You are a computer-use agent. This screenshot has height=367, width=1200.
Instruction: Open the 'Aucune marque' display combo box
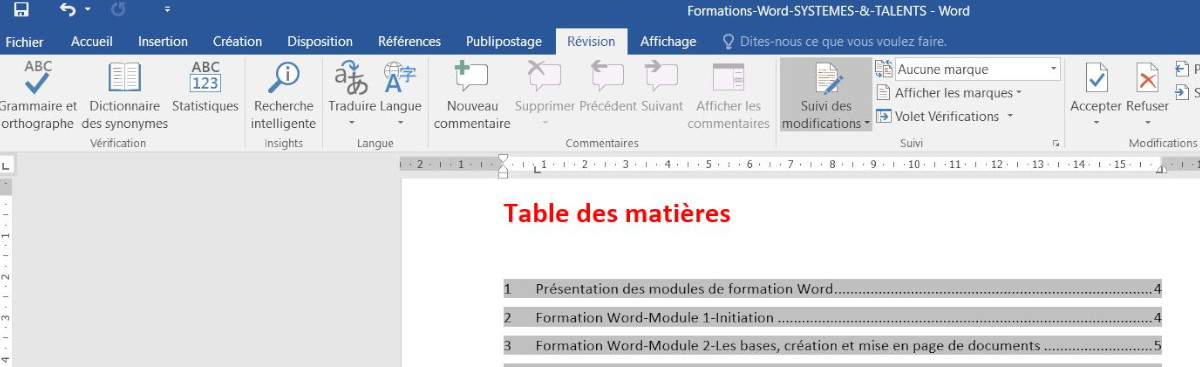coord(977,69)
